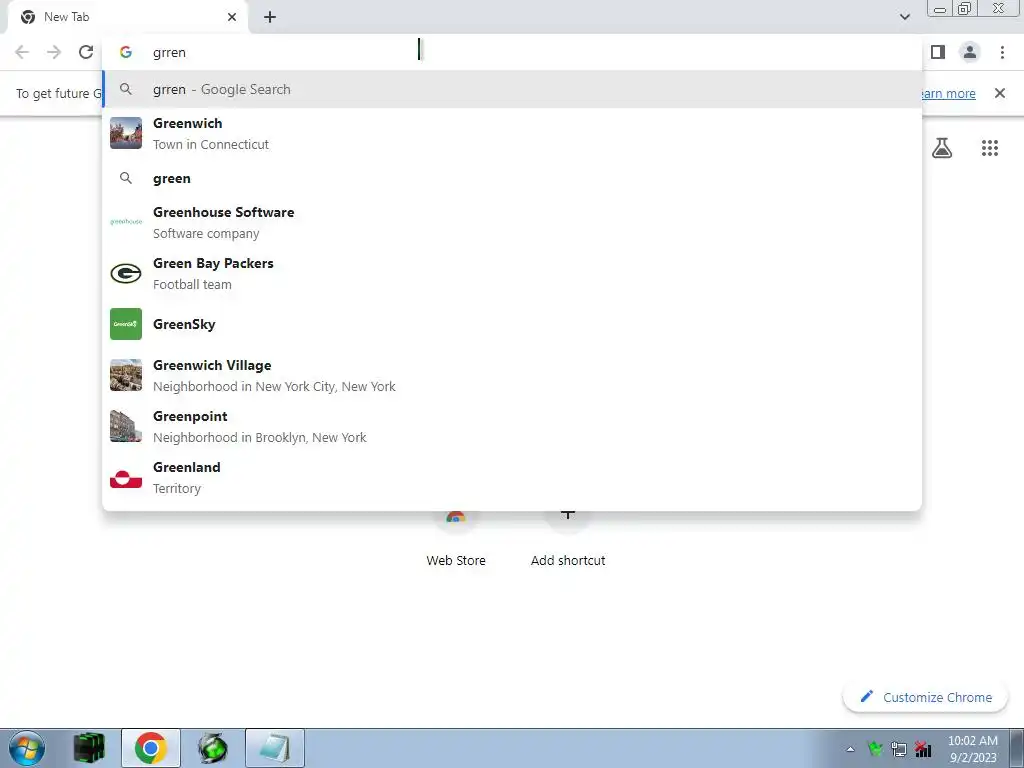Pick the Greenhouse Software suggestion
Image resolution: width=1024 pixels, height=768 pixels.
point(513,222)
